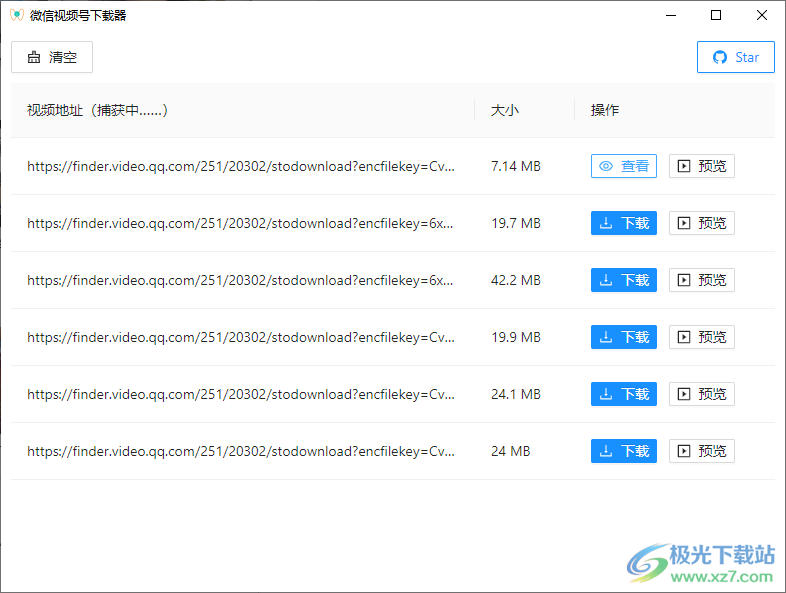The image size is (786, 593).
Task: Click the 19.7 MB size cell
Action: [x=516, y=223]
